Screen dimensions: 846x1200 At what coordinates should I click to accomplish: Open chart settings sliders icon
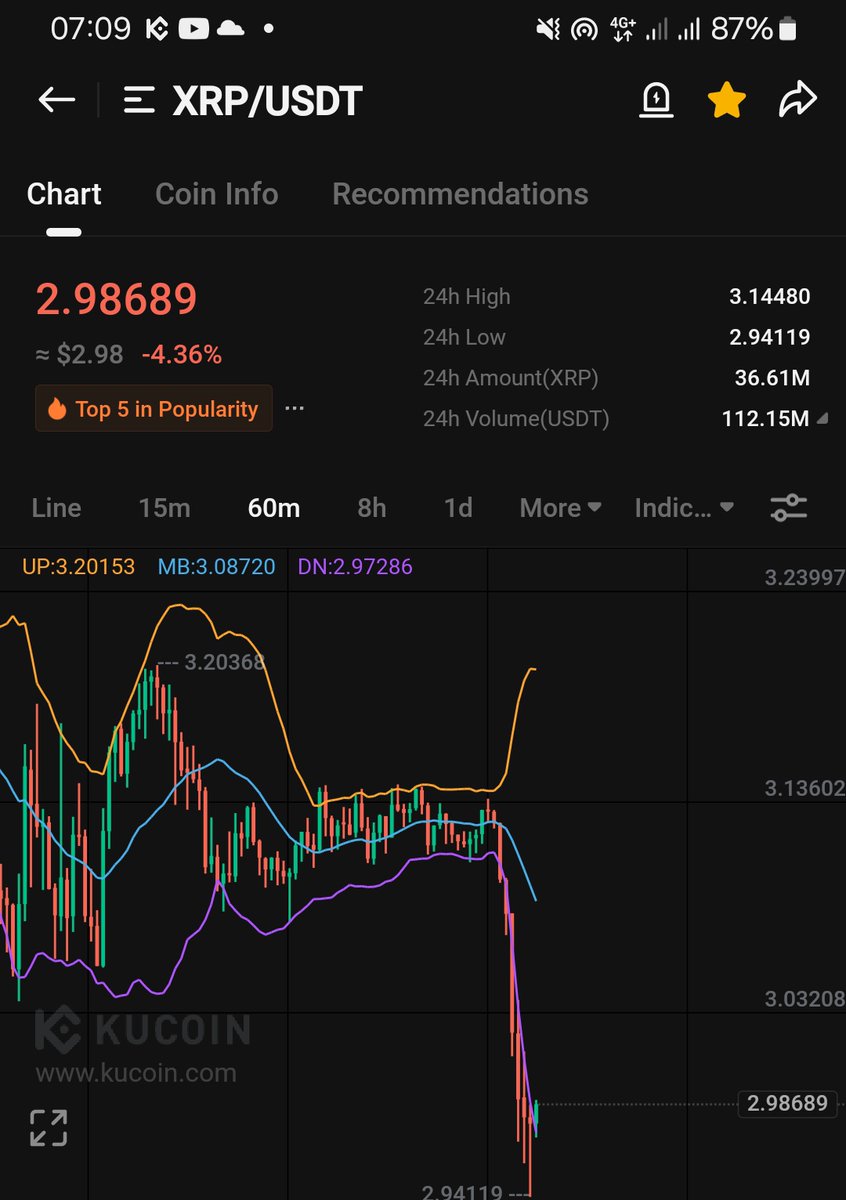[789, 508]
